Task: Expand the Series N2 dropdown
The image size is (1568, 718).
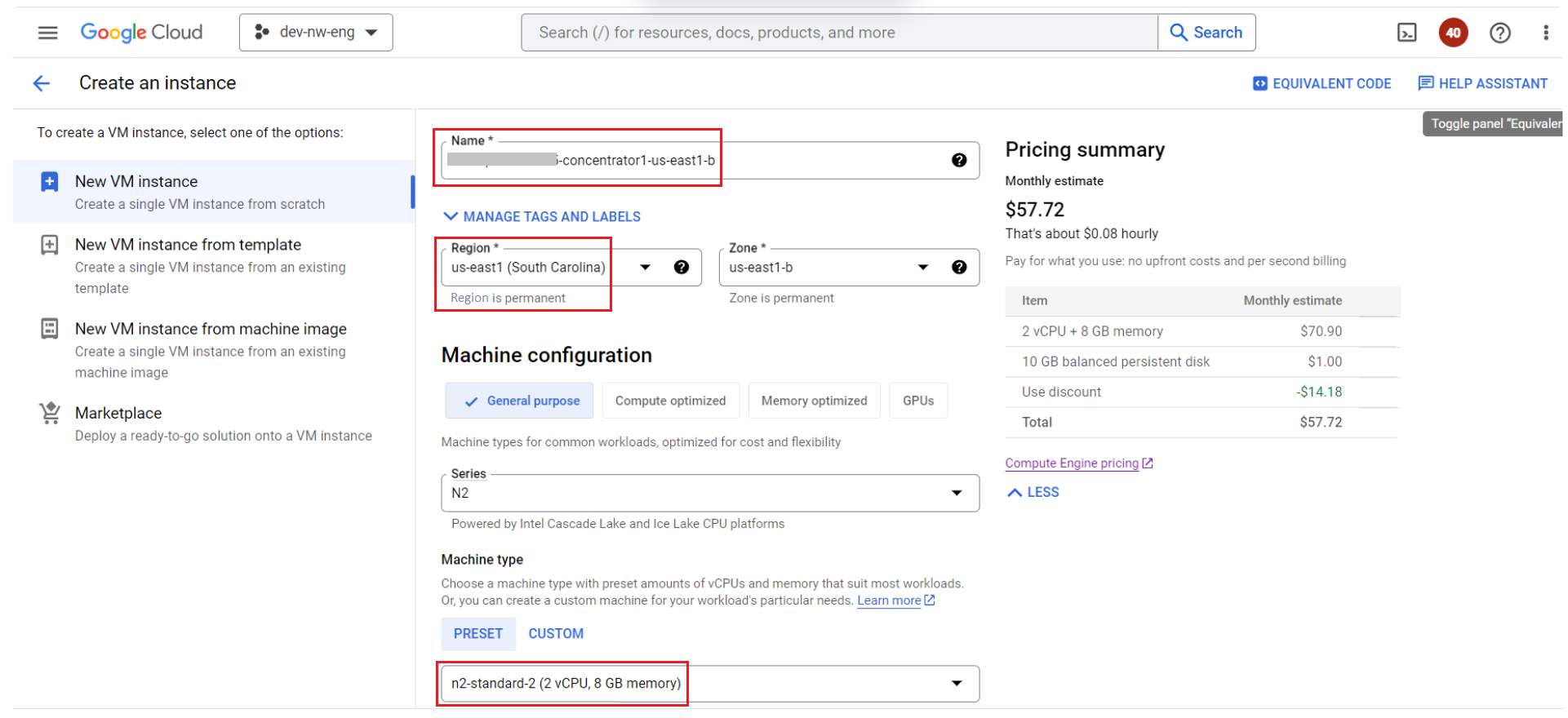Action: (x=709, y=493)
